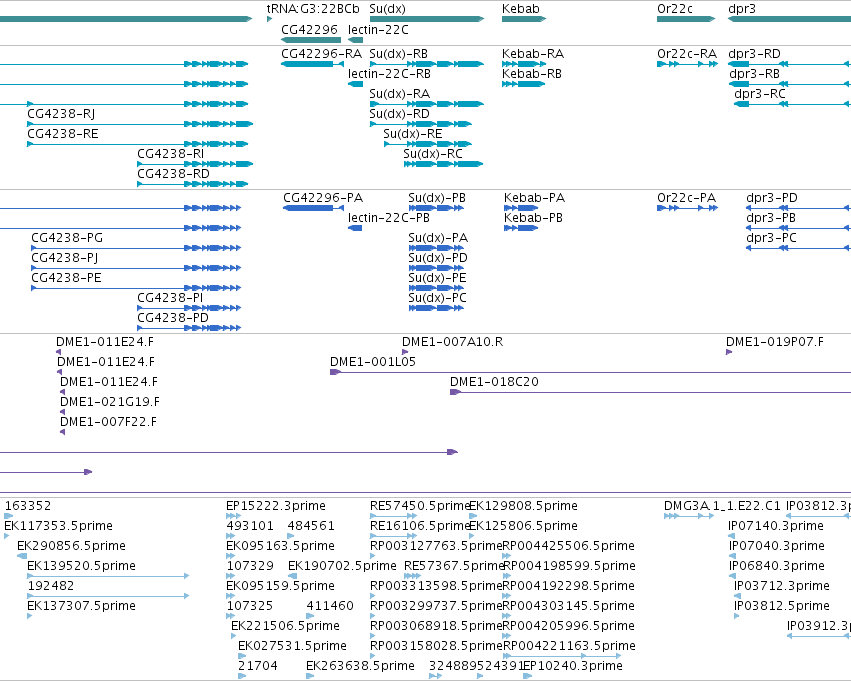
Task: Click transcript CG4238-RJ label
Action: [61, 114]
